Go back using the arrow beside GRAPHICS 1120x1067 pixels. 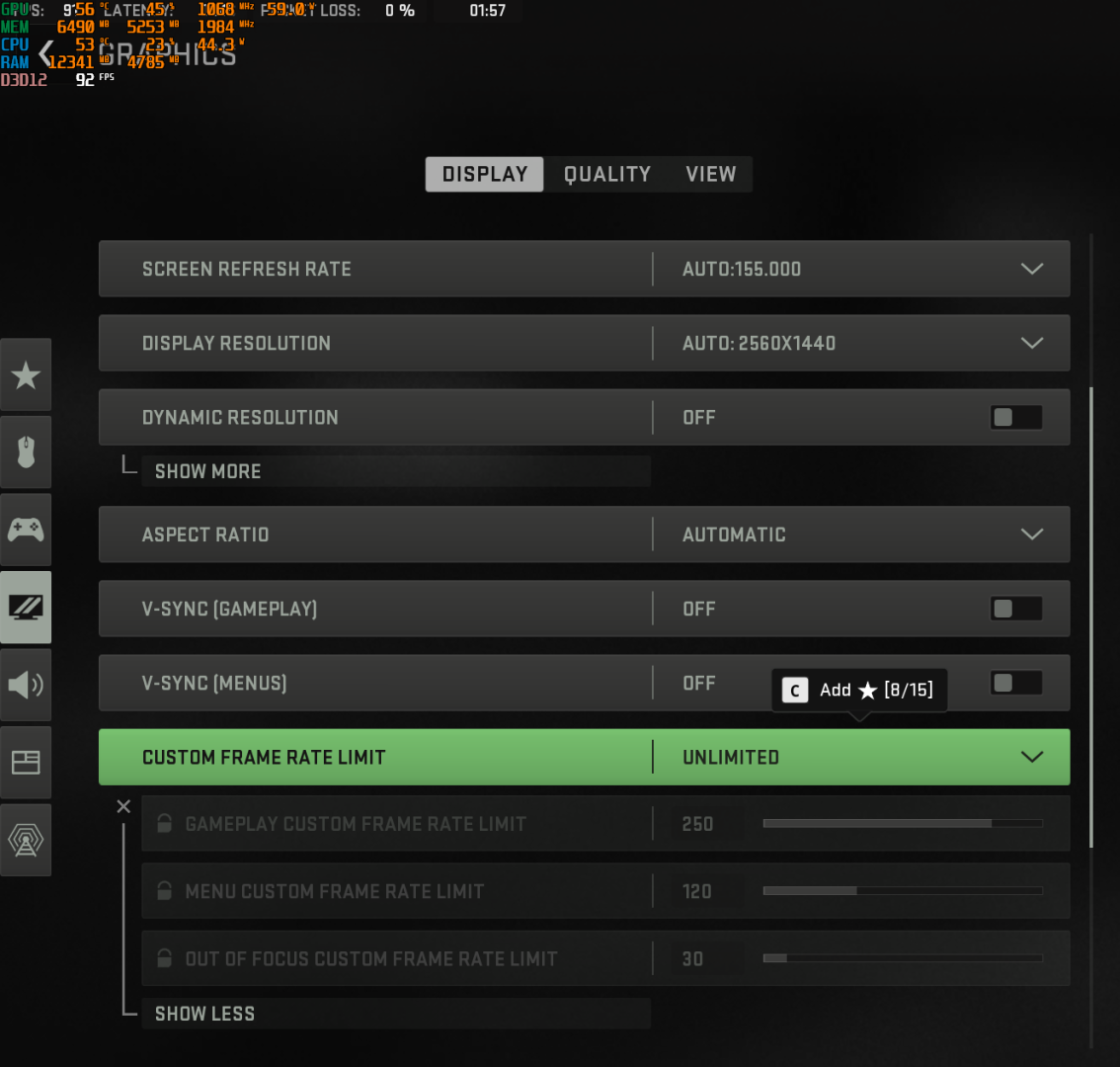coord(46,53)
